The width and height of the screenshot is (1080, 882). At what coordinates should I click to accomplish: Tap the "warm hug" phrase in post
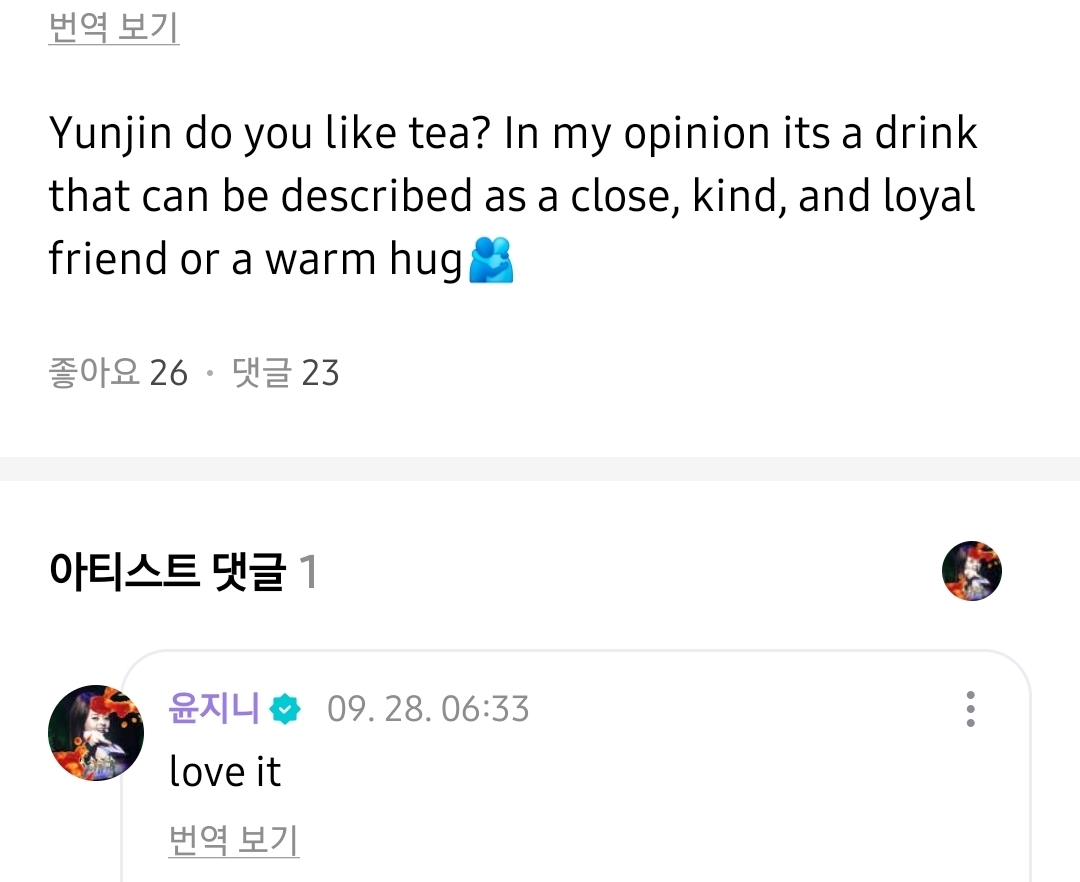[x=364, y=259]
